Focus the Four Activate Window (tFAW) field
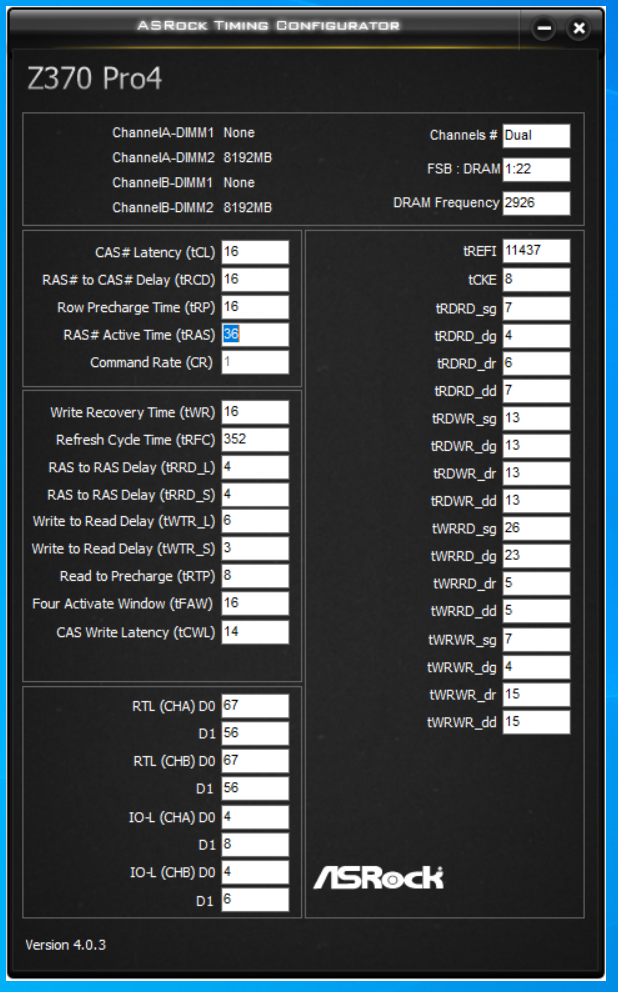Viewport: 618px width, 992px height. pos(255,604)
